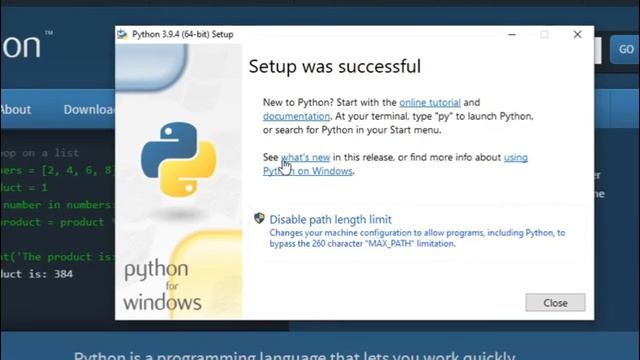This screenshot has height=360, width=640.
Task: Click the shield icon beside Disable path length limit
Action: coord(259,218)
